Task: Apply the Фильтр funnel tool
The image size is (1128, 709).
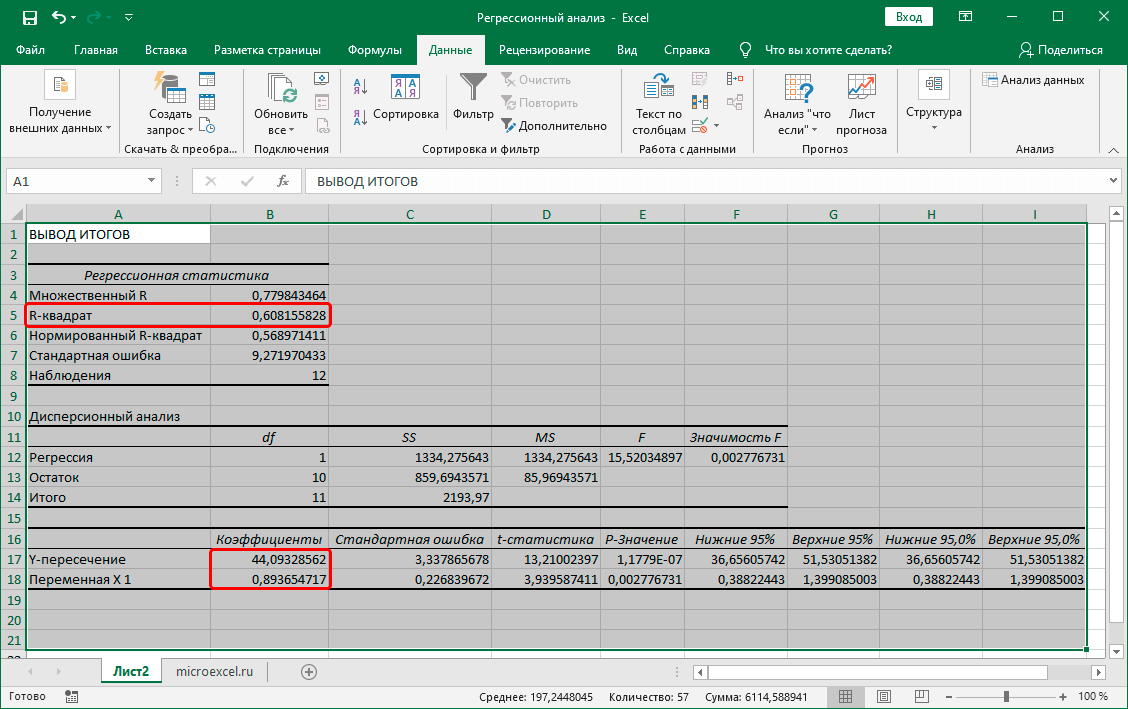Action: click(x=473, y=98)
